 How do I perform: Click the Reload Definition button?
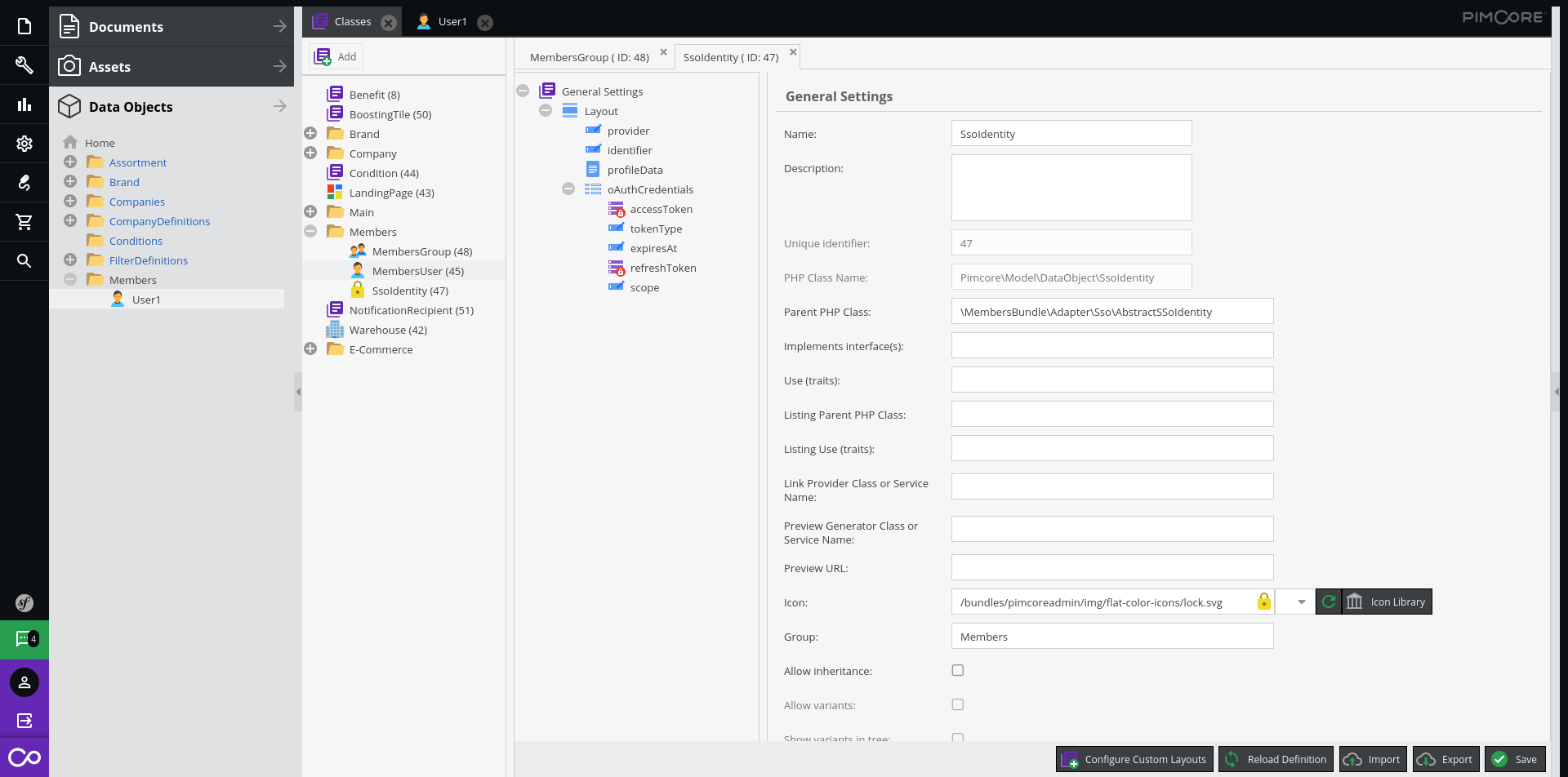click(x=1276, y=759)
